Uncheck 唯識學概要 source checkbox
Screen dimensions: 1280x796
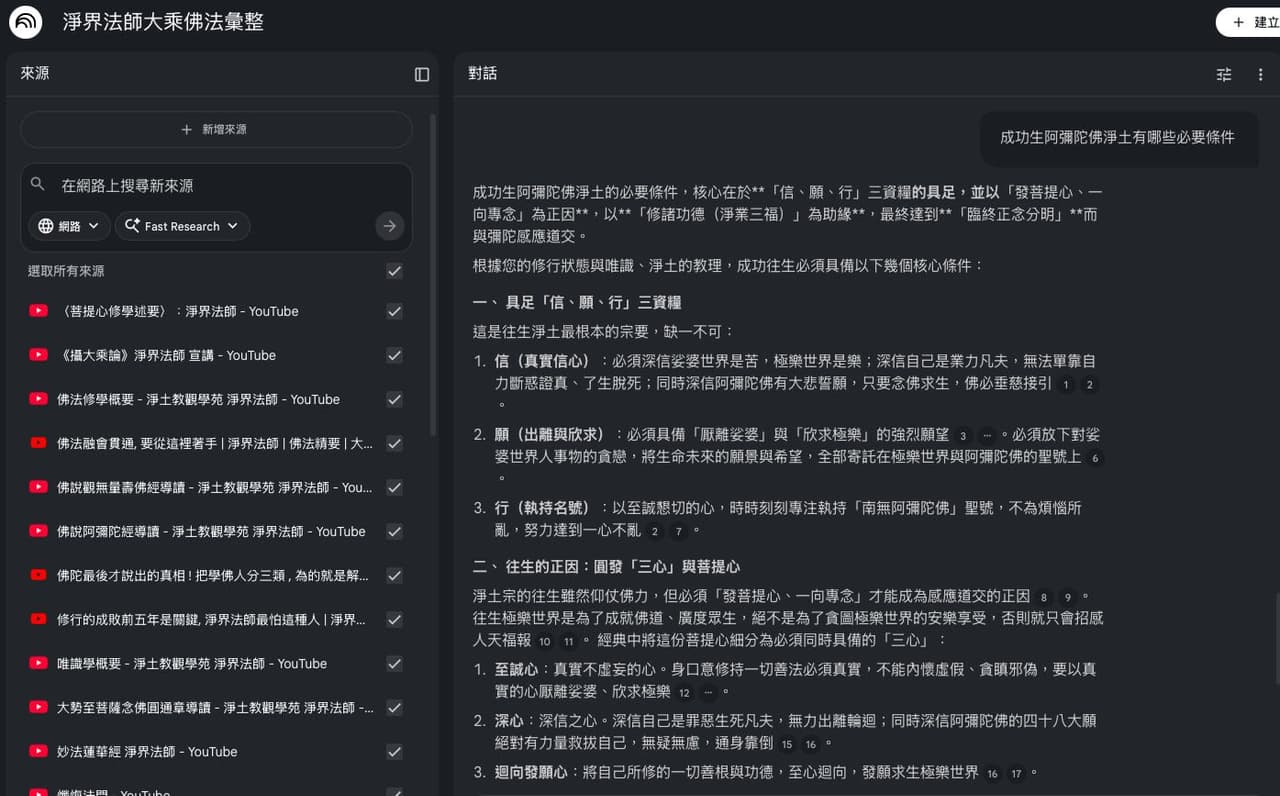tap(394, 663)
